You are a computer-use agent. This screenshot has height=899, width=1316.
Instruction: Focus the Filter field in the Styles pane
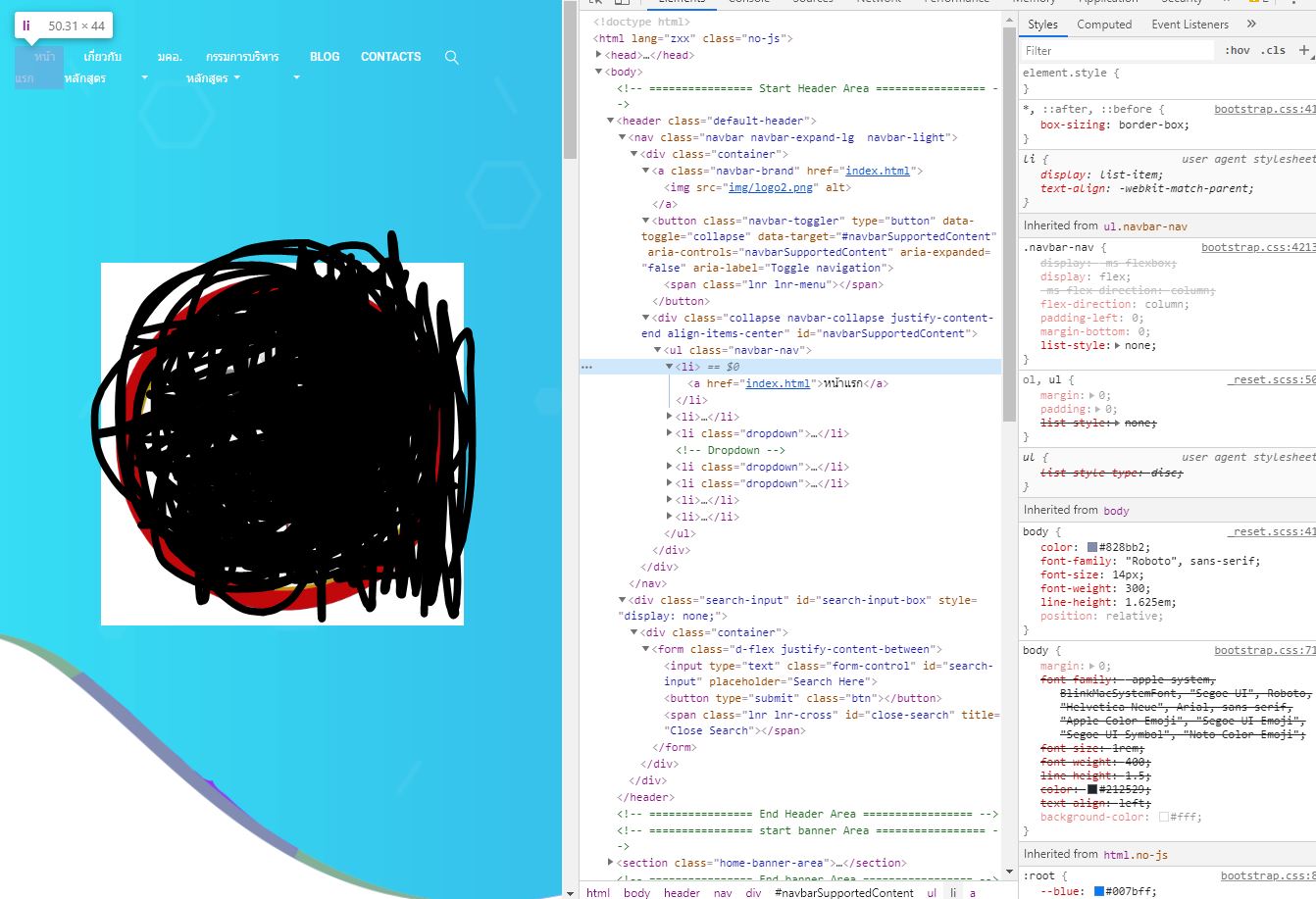1118,50
